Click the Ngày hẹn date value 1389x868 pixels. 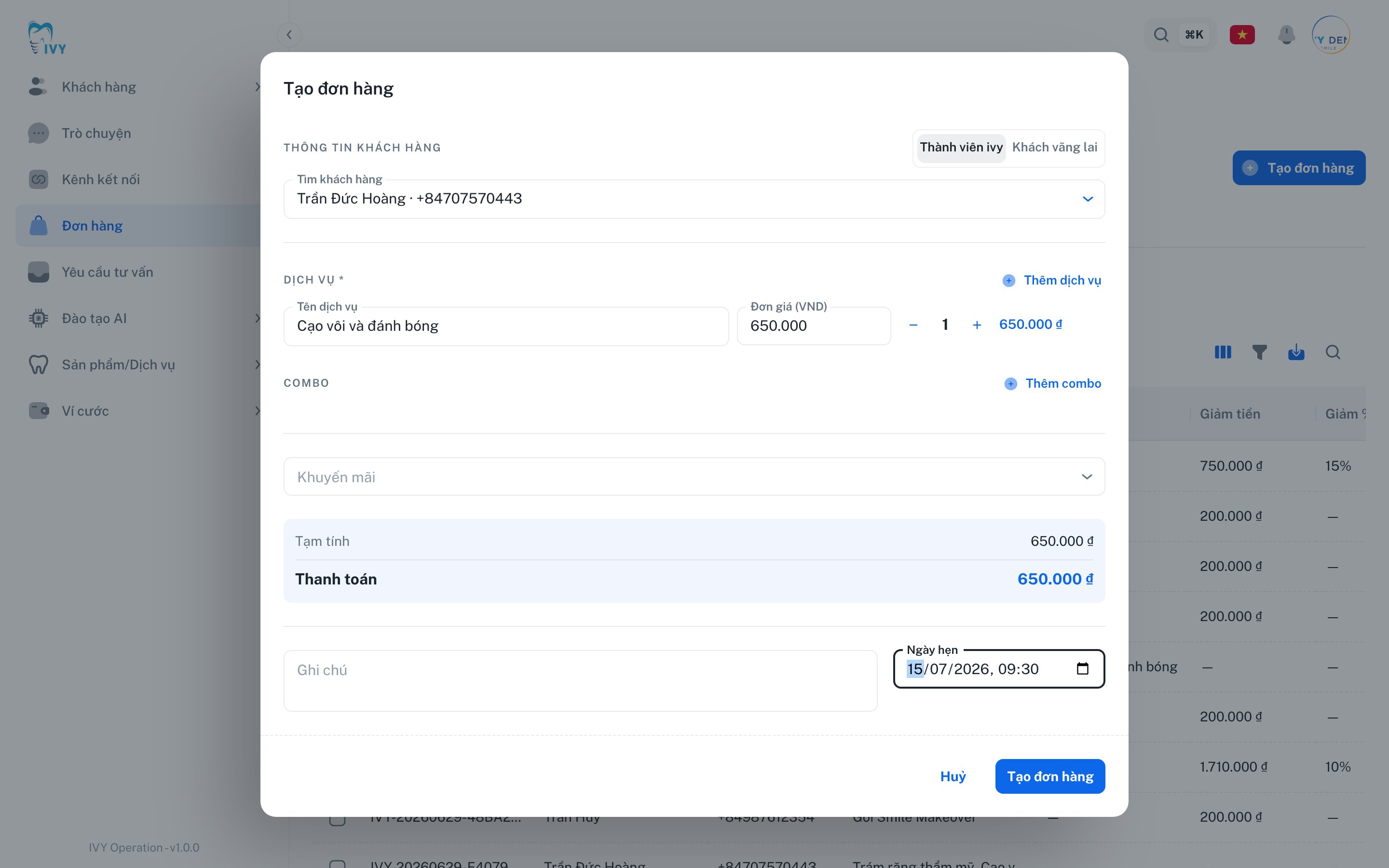click(x=972, y=669)
